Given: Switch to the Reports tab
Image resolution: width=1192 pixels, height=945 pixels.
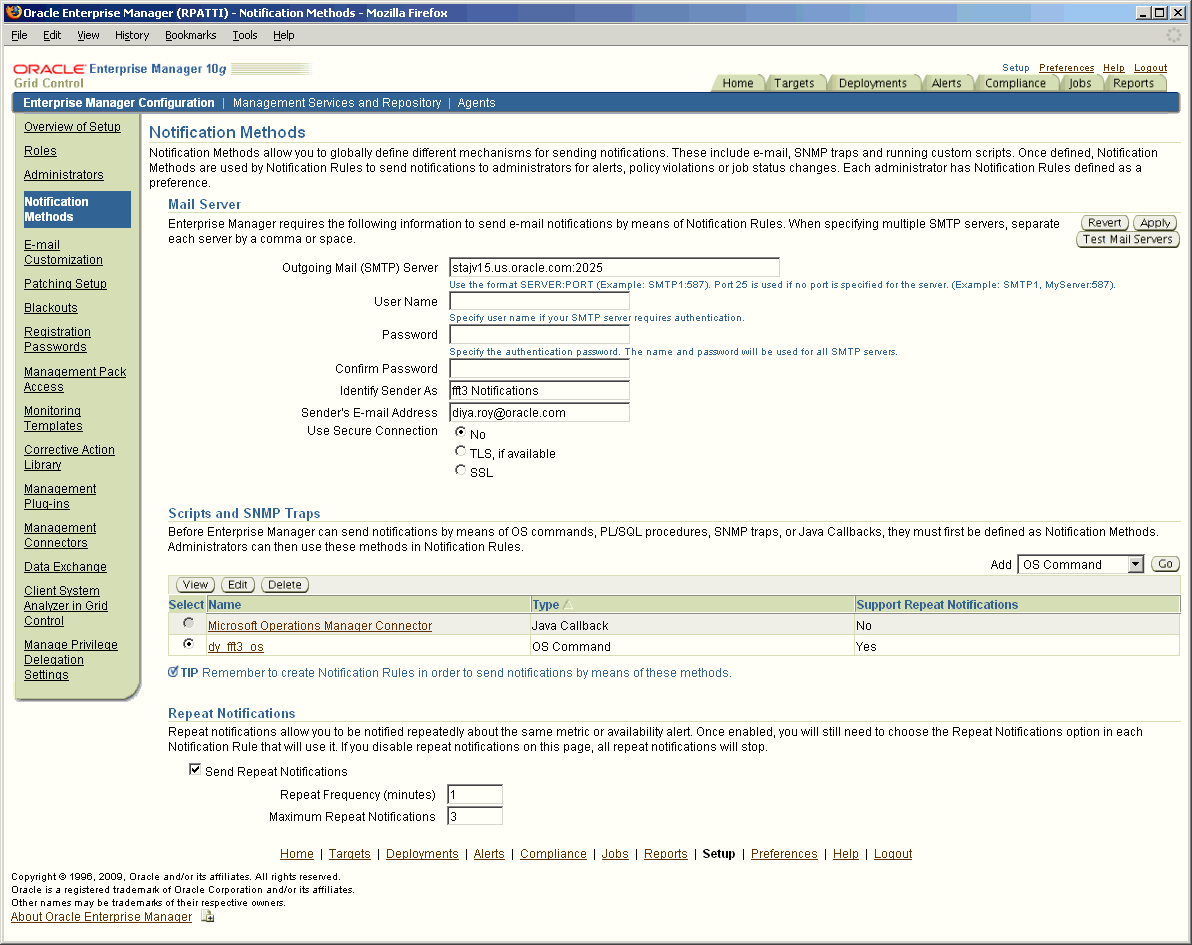Looking at the screenshot, I should [1133, 83].
